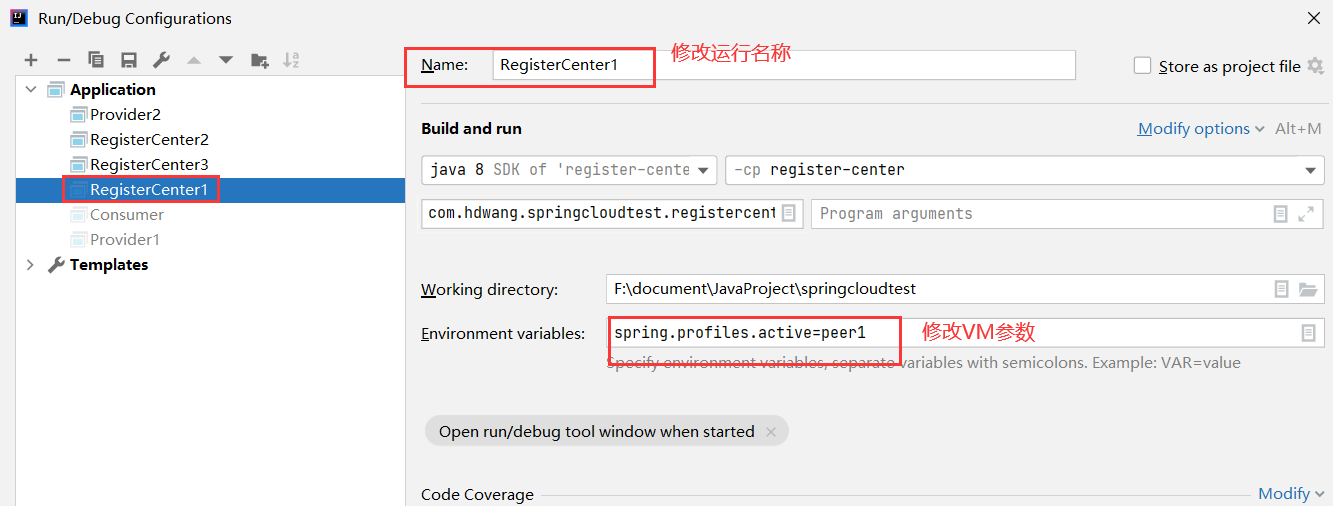This screenshot has height=506, width=1333.
Task: Select RegisterCenter2 configuration
Action: 149,140
